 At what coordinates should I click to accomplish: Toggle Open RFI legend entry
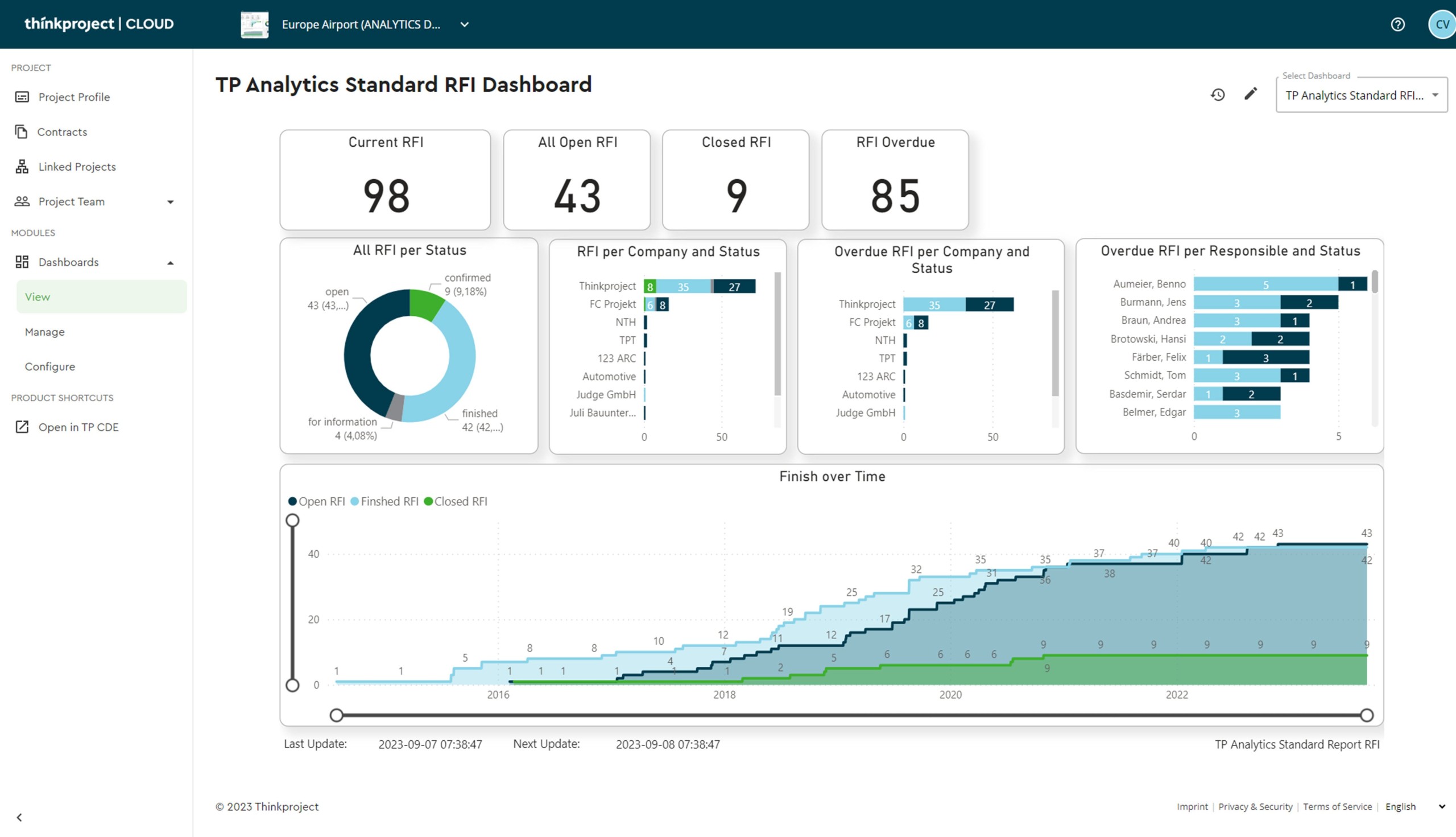pyautogui.click(x=316, y=501)
